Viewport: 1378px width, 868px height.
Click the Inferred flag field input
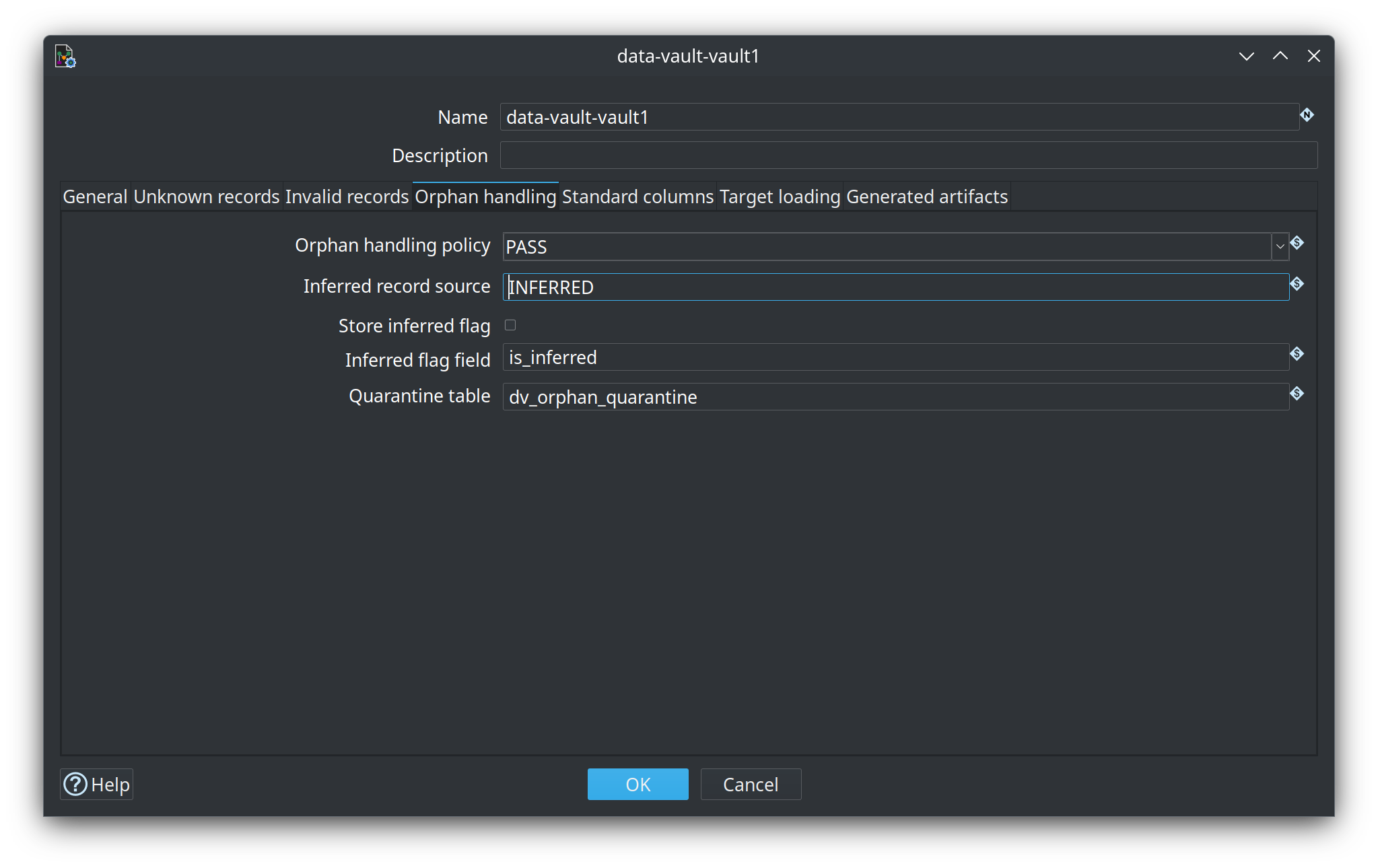pos(896,357)
